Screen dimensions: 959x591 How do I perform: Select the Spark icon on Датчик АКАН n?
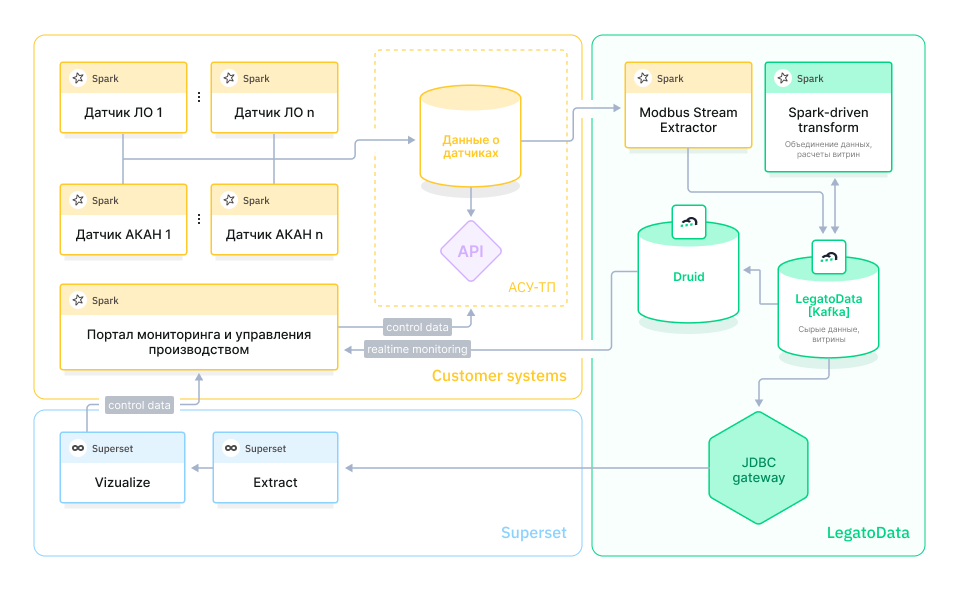coord(228,200)
